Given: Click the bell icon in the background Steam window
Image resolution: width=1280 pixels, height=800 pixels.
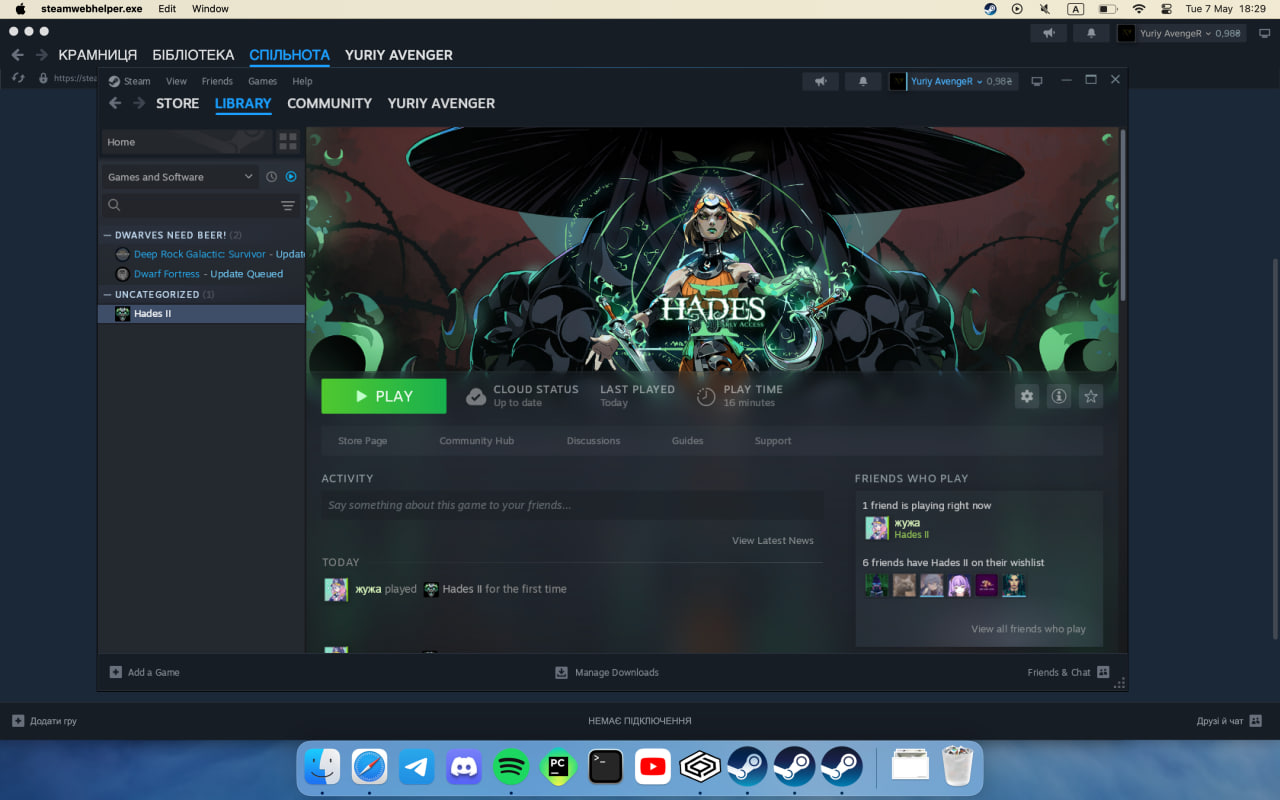Looking at the screenshot, I should point(1091,33).
